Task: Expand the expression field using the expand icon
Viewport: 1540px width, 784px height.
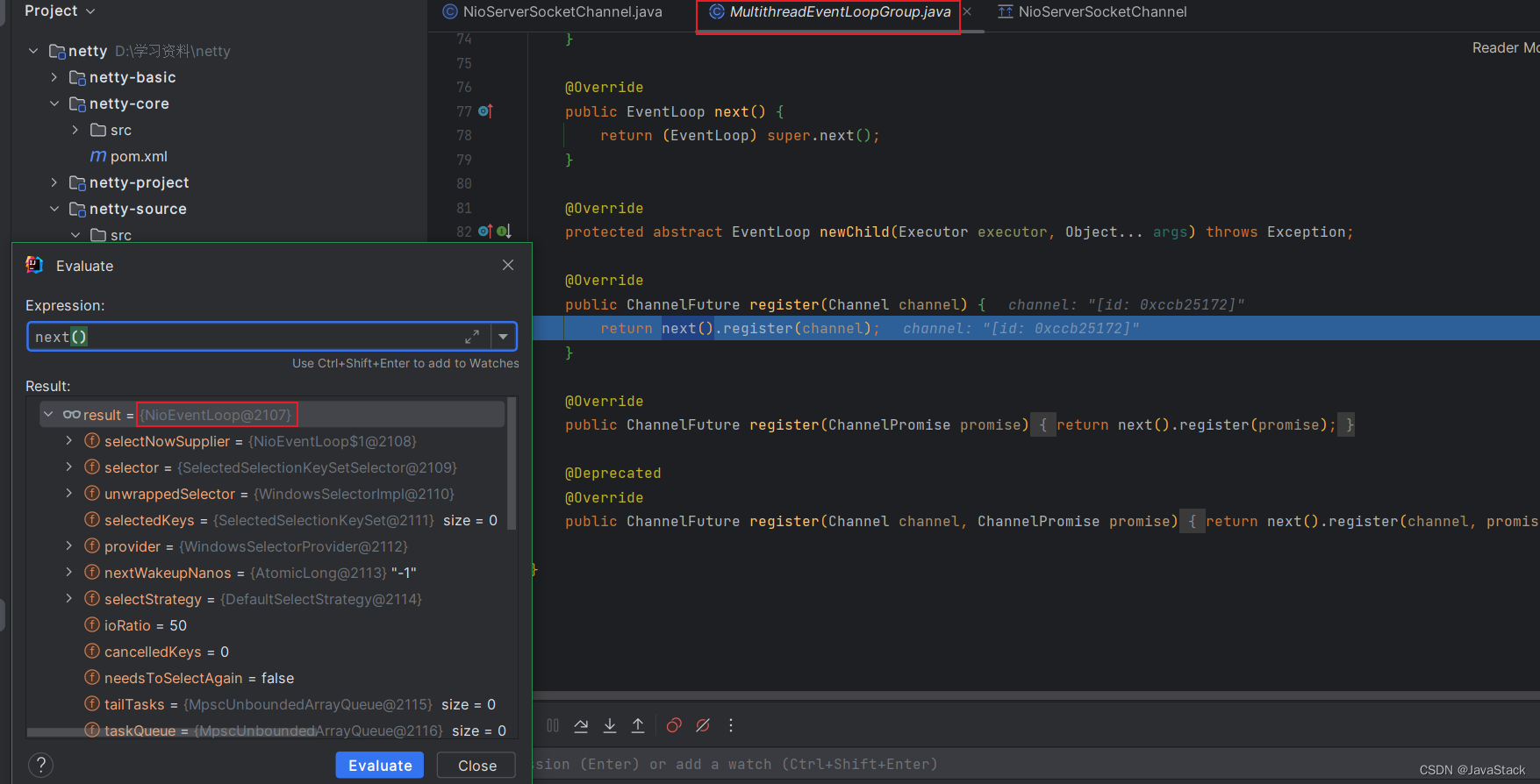Action: [x=472, y=337]
